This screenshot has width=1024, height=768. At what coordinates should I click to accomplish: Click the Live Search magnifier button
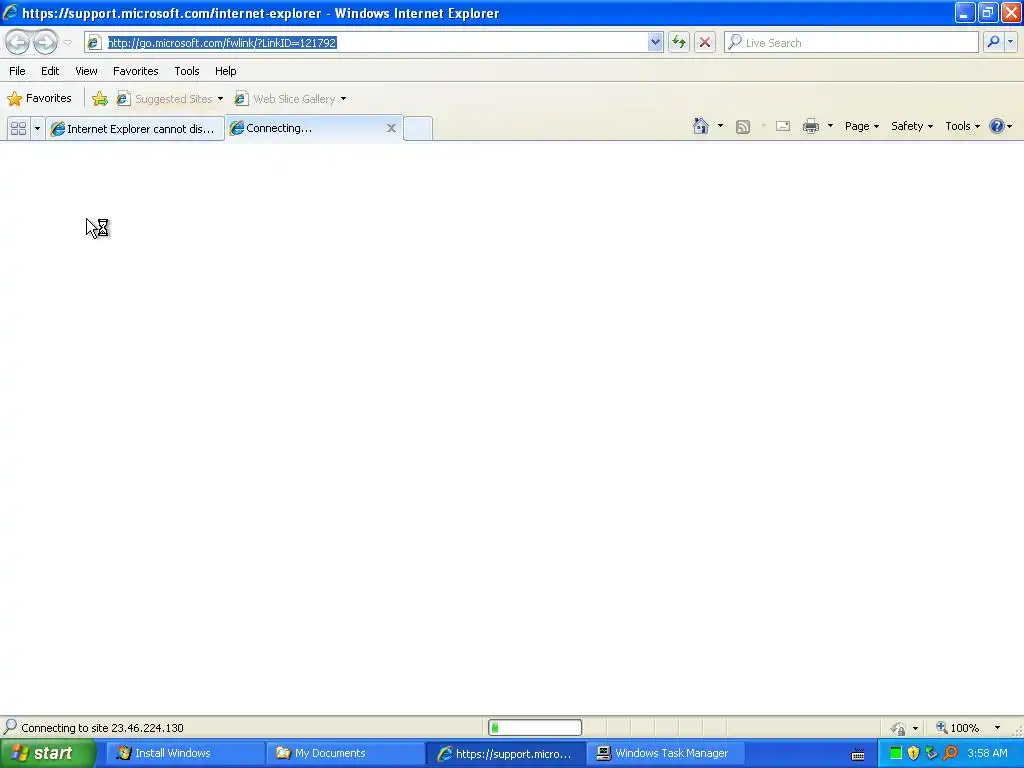click(993, 42)
